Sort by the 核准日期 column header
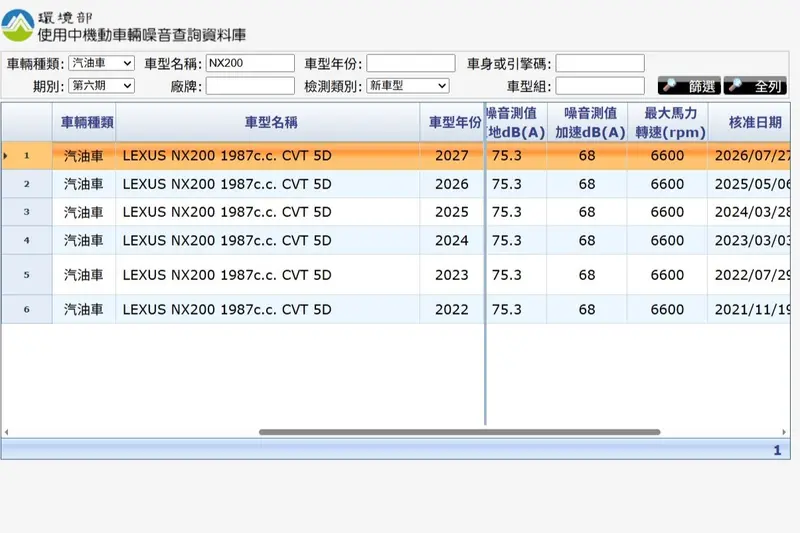 coord(749,122)
